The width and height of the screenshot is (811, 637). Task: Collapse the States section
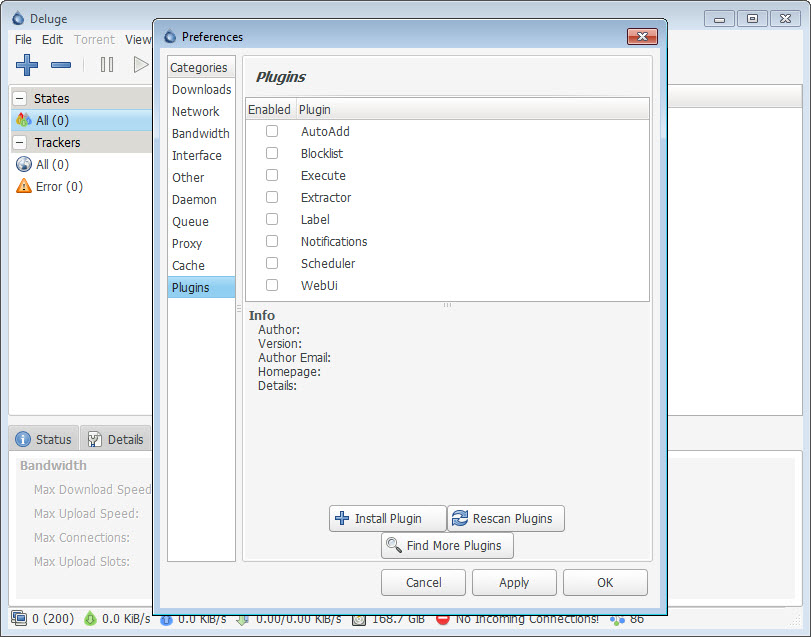click(20, 98)
